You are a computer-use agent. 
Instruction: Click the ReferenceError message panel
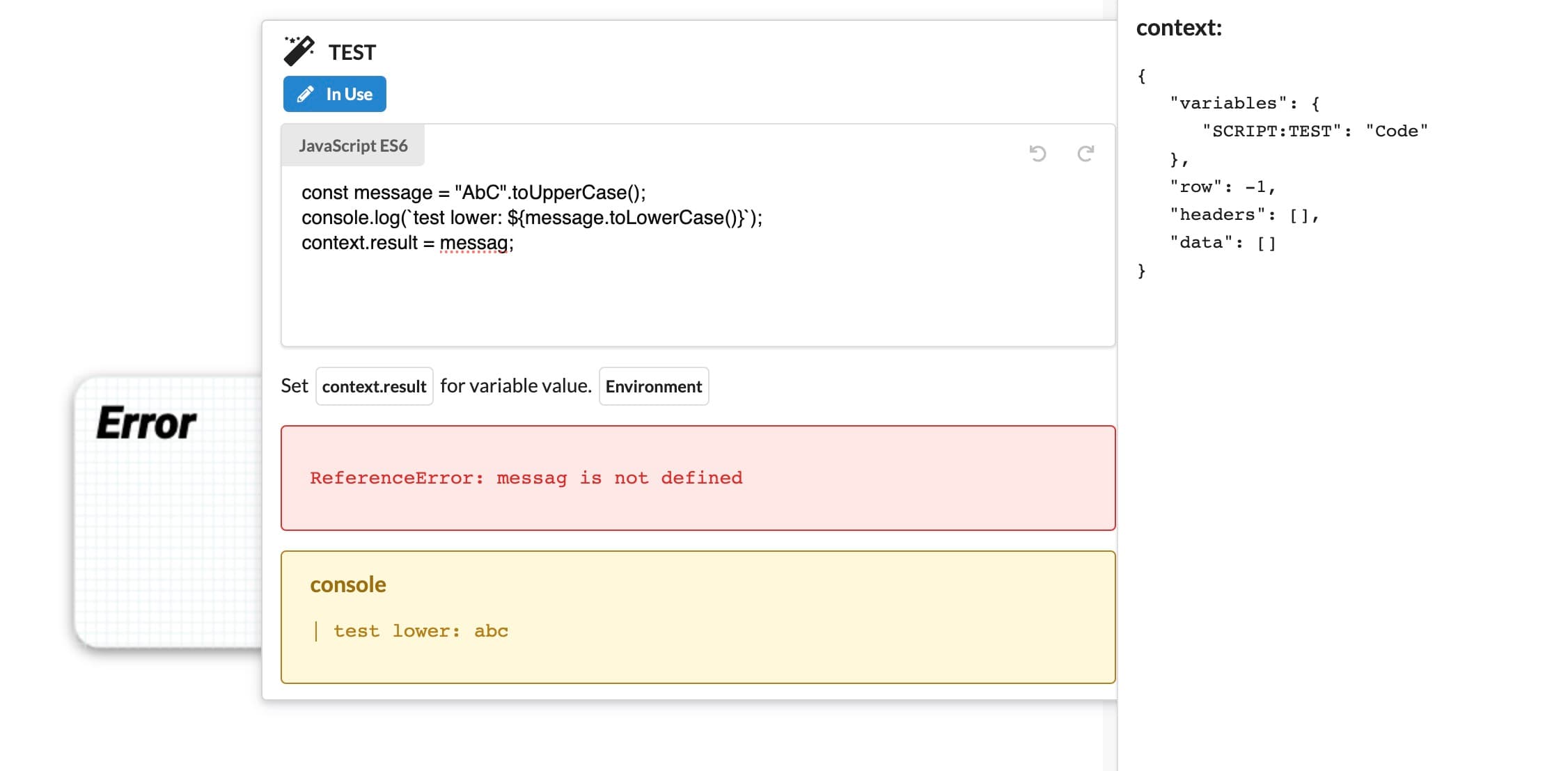[x=696, y=477]
